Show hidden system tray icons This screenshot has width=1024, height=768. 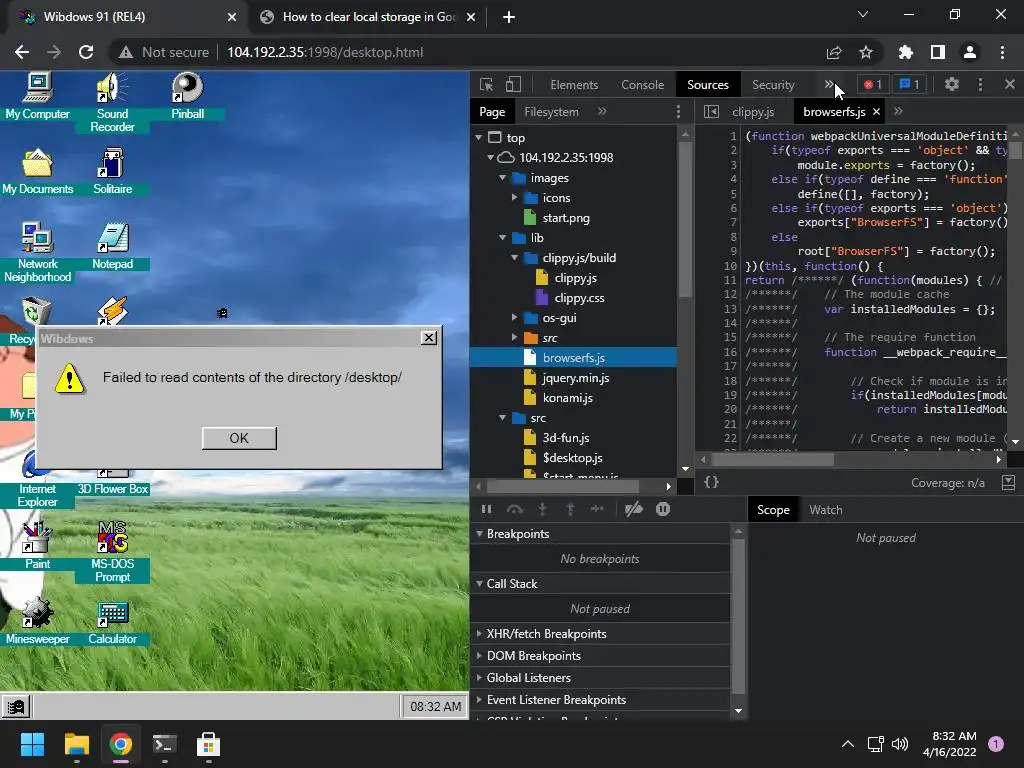pyautogui.click(x=848, y=744)
